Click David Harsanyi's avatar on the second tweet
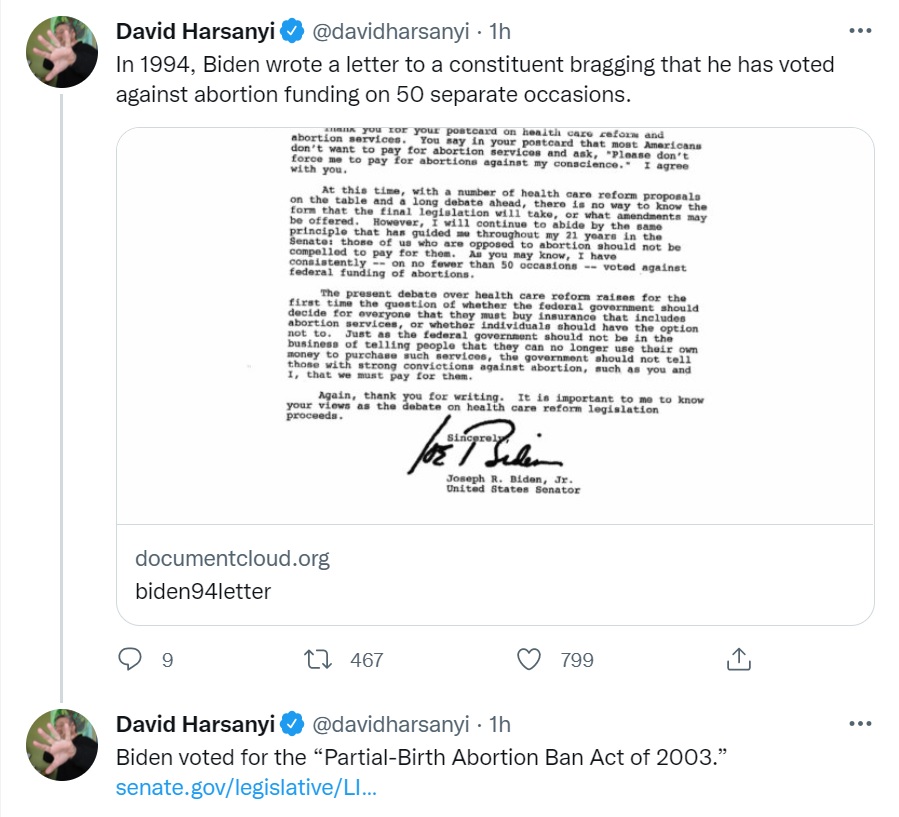Image resolution: width=899 pixels, height=817 pixels. [60, 744]
